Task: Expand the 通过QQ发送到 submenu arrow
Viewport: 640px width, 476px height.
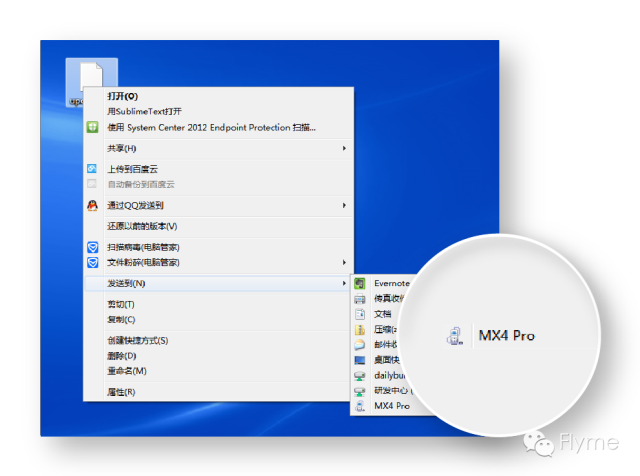Action: coord(344,205)
